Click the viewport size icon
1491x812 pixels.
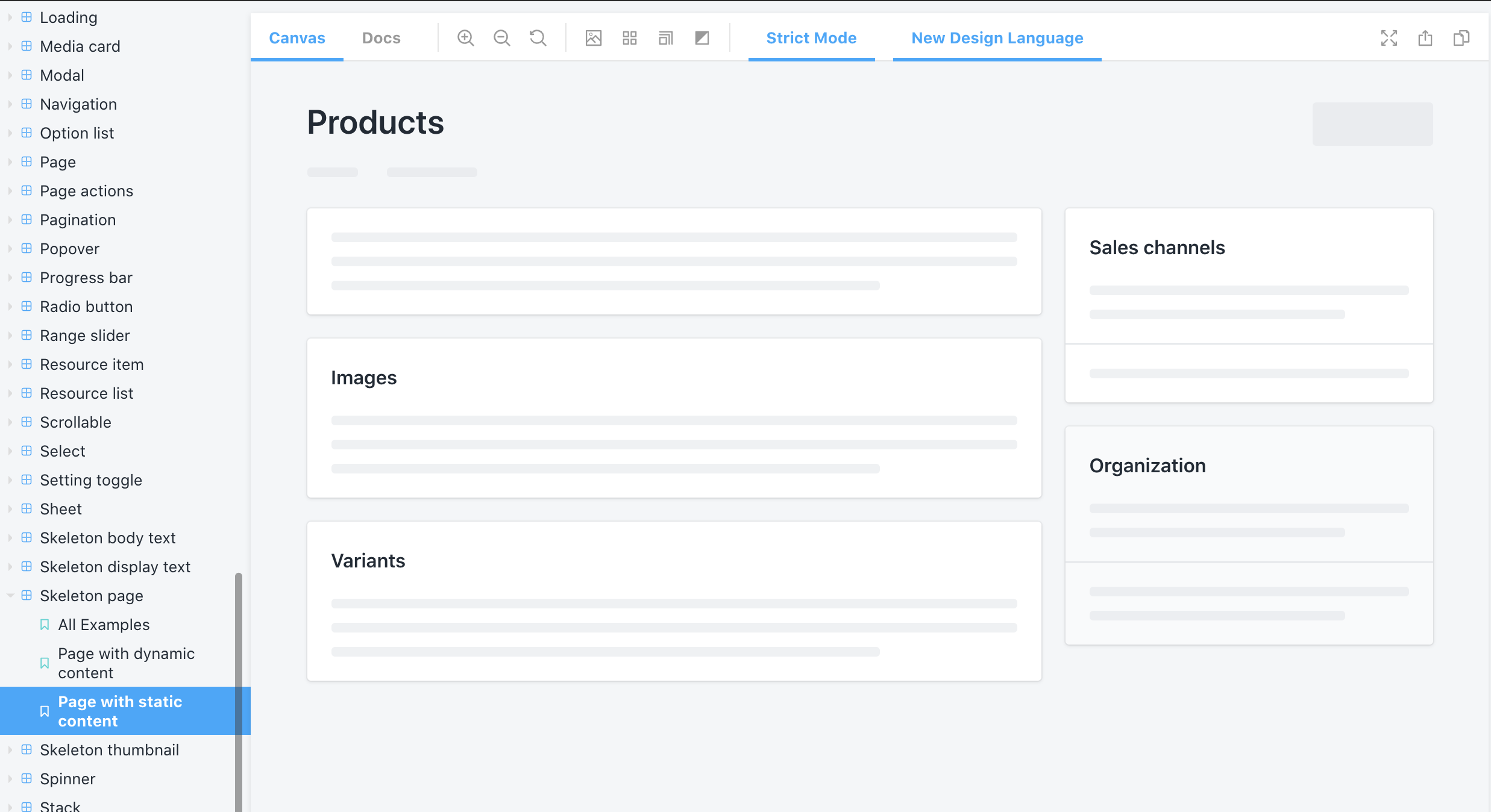click(x=666, y=38)
